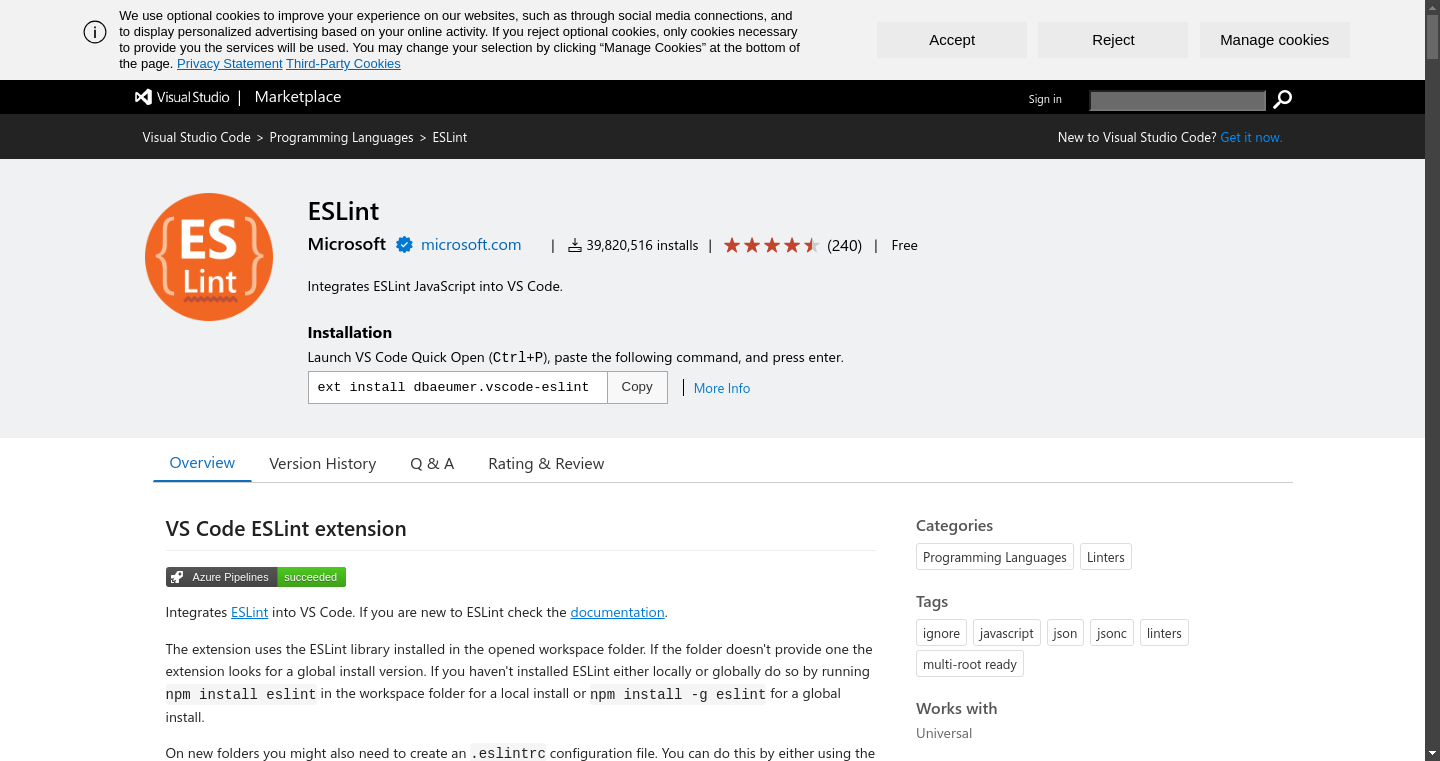Accept optional cookies
1440x761 pixels.
click(x=952, y=40)
